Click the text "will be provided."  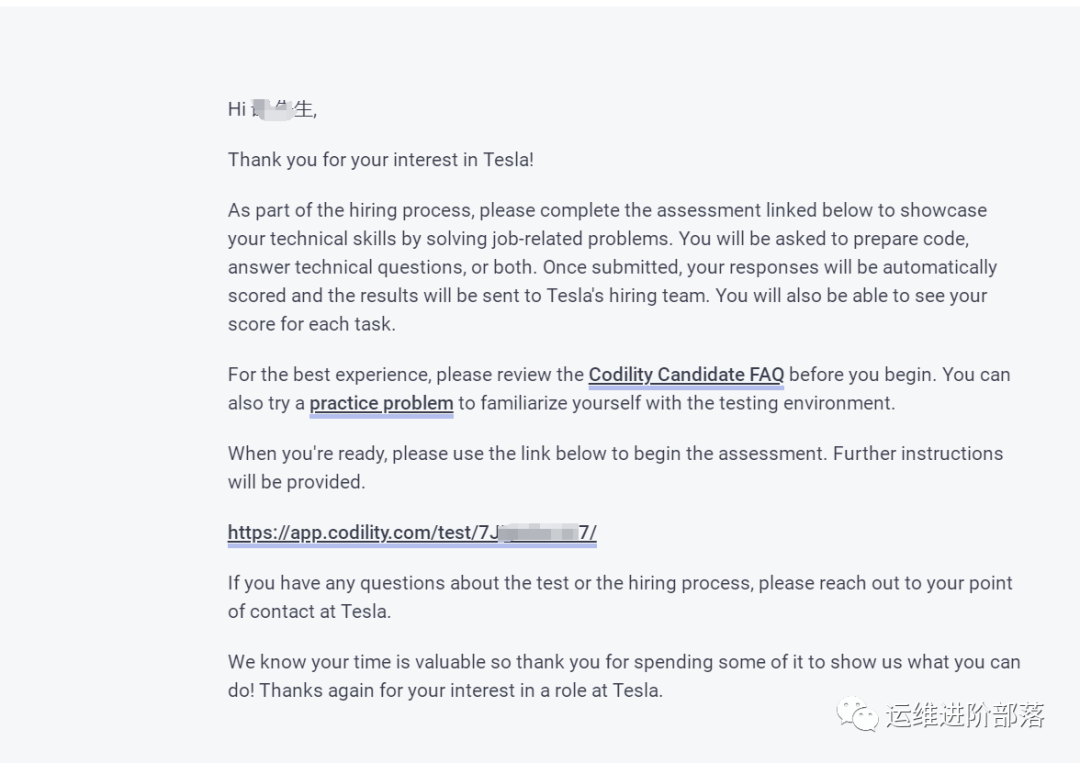coord(296,482)
